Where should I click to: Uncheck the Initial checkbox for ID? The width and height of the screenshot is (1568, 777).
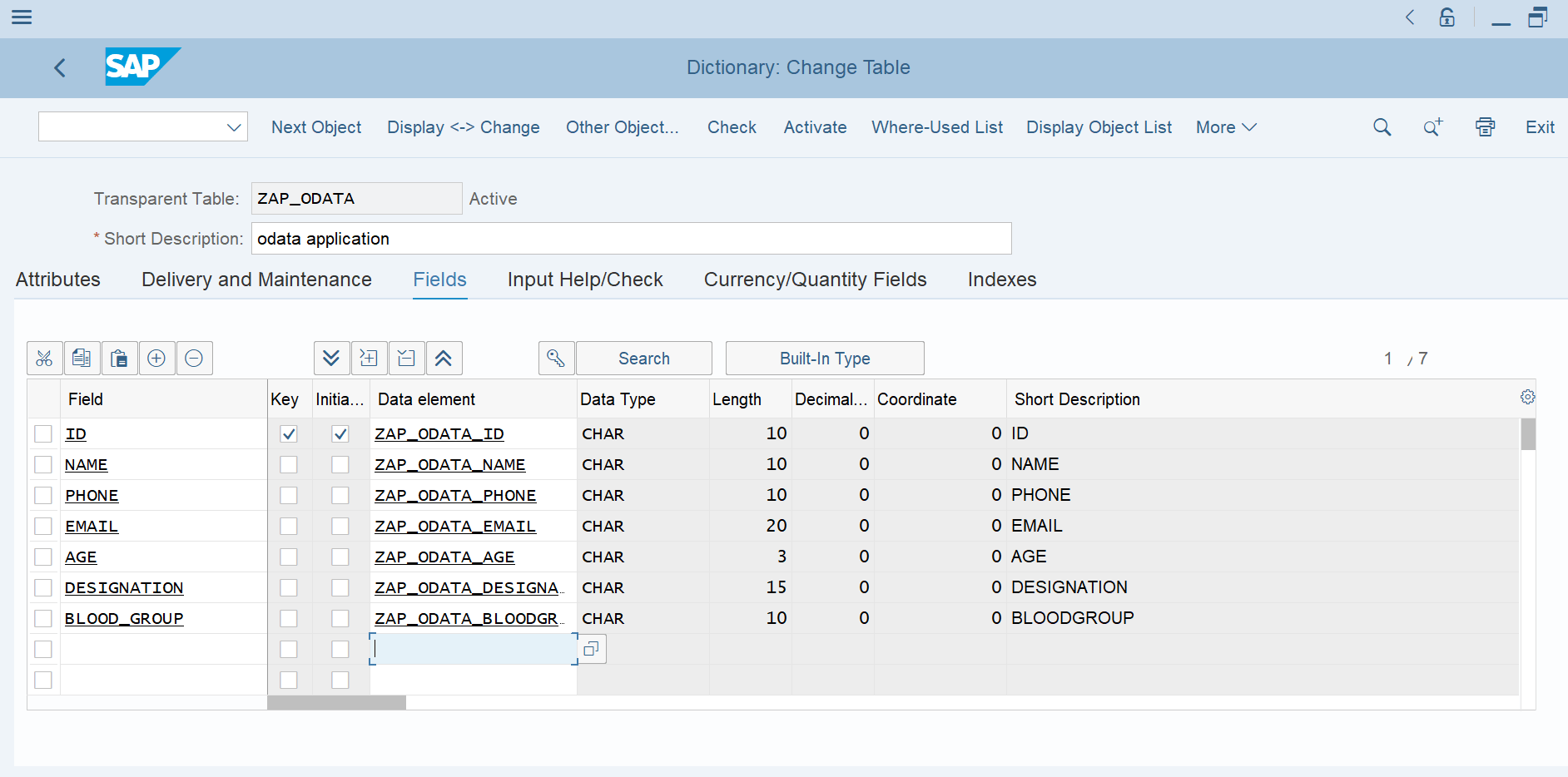(x=340, y=433)
